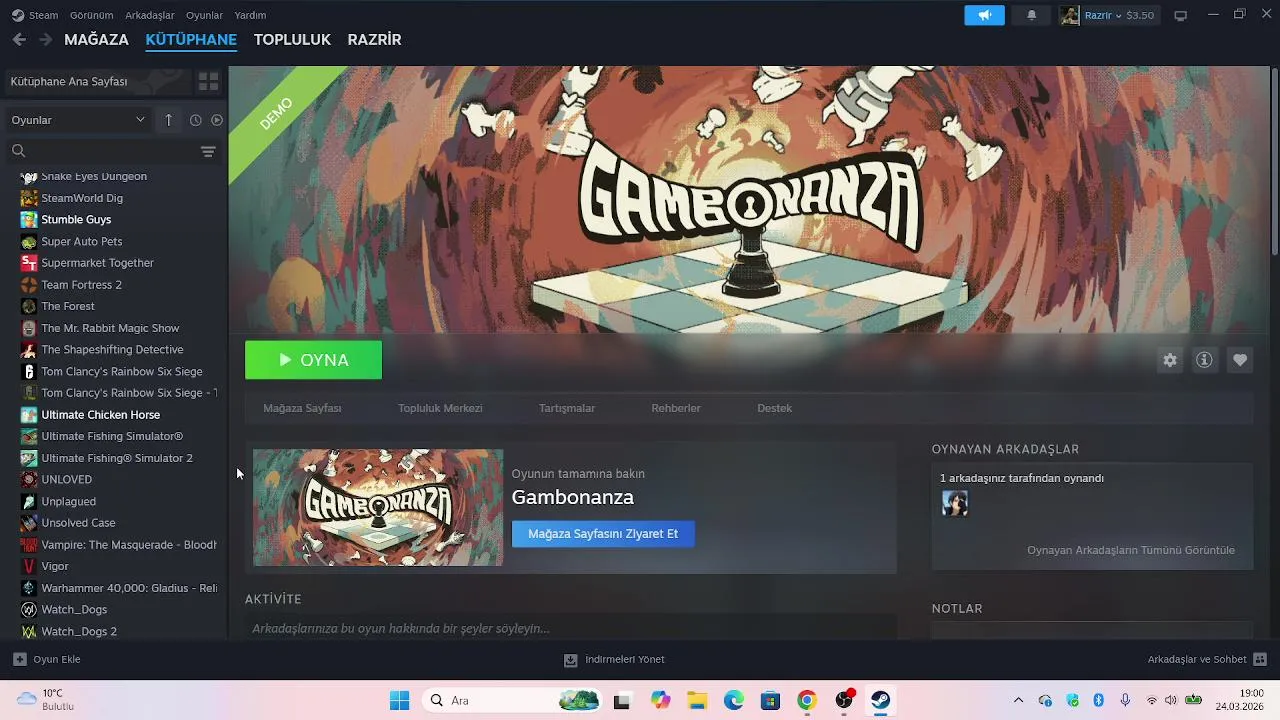
Task: Click the Vigor game icon
Action: pos(29,566)
